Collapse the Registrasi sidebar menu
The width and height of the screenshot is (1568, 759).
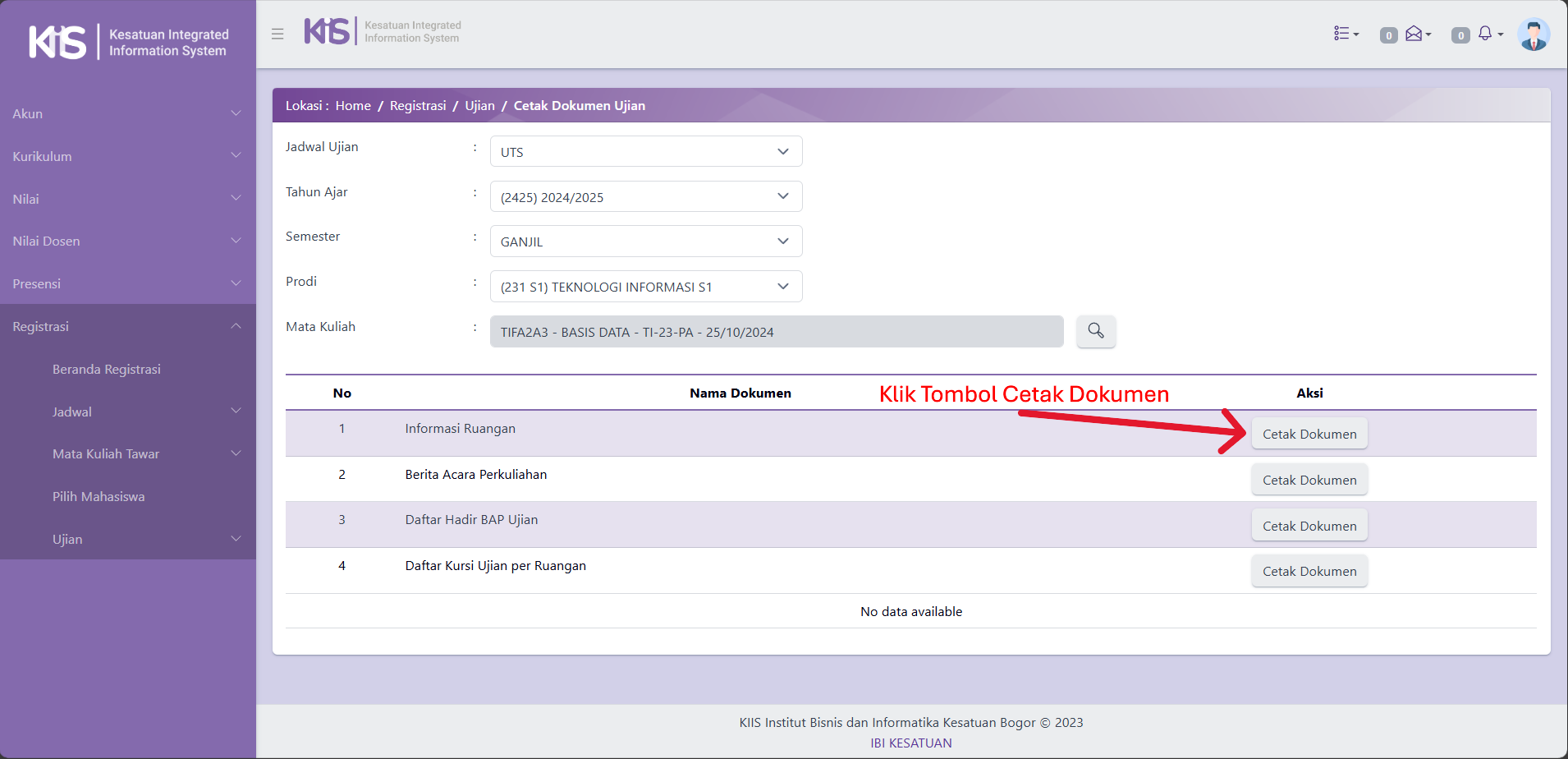pos(127,326)
